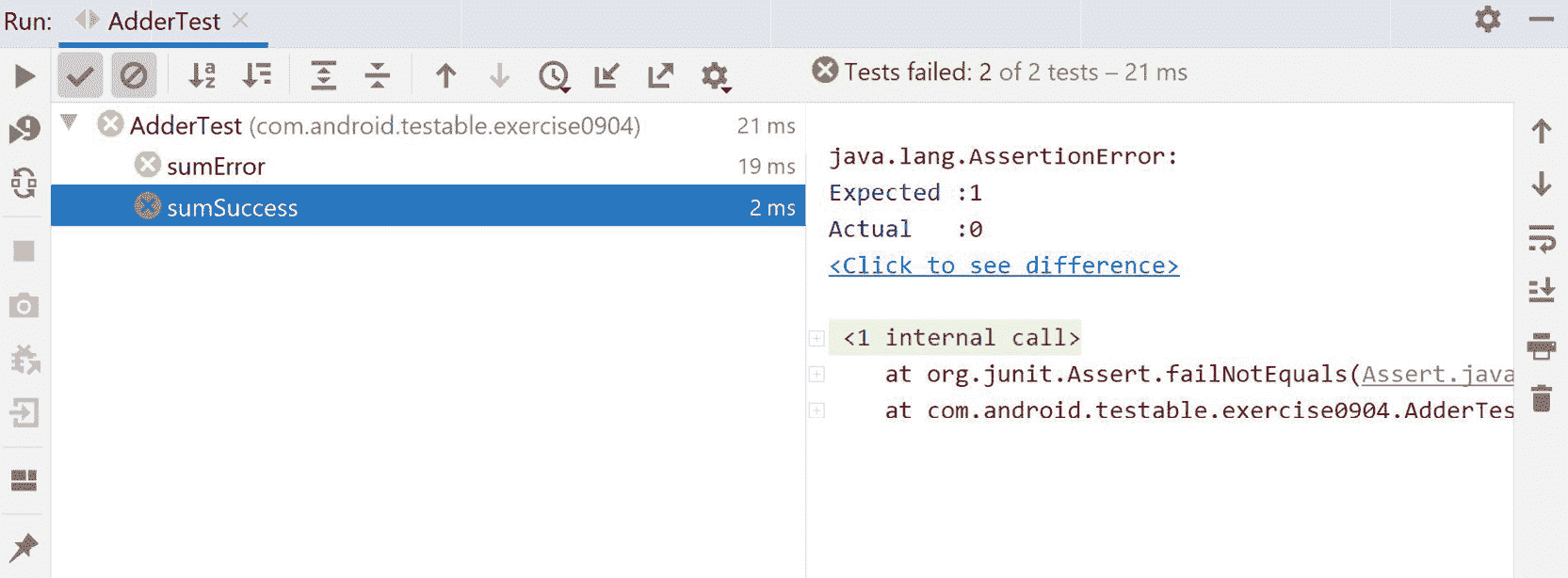The image size is (1568, 578).
Task: Click the camera dump threads icon
Action: (24, 306)
